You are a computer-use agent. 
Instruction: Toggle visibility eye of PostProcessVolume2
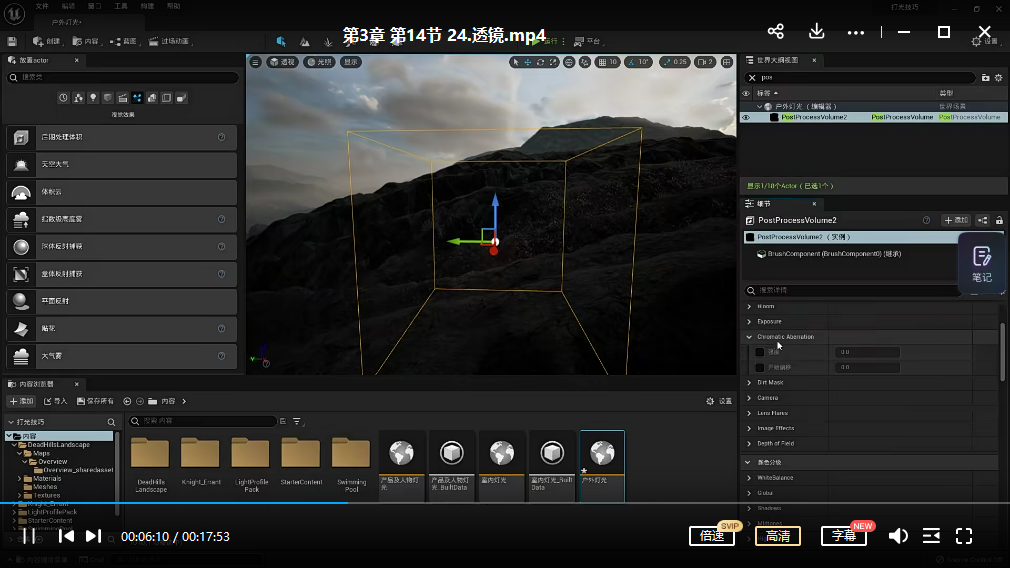747,117
